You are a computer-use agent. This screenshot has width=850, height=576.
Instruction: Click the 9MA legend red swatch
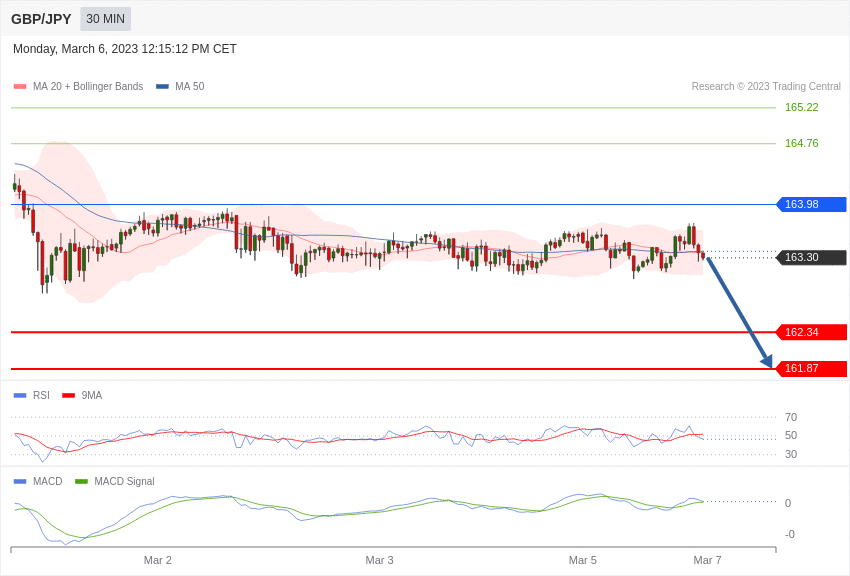[69, 396]
